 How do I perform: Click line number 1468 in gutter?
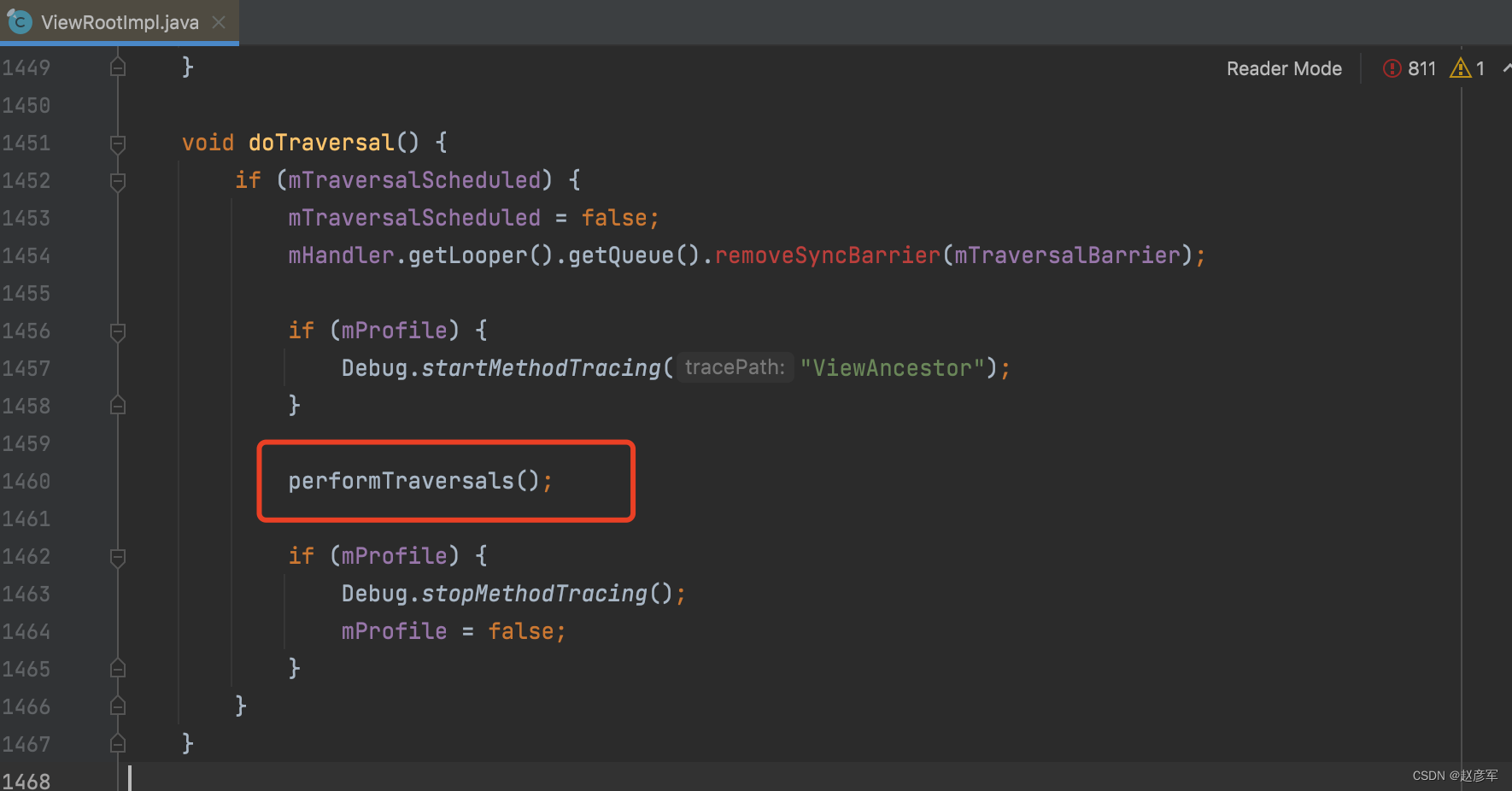pos(26,781)
